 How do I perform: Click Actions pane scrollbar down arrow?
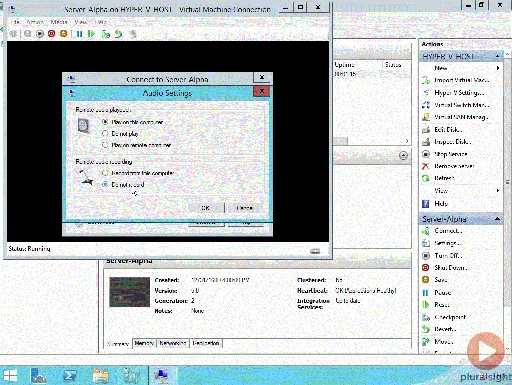tap(507, 349)
